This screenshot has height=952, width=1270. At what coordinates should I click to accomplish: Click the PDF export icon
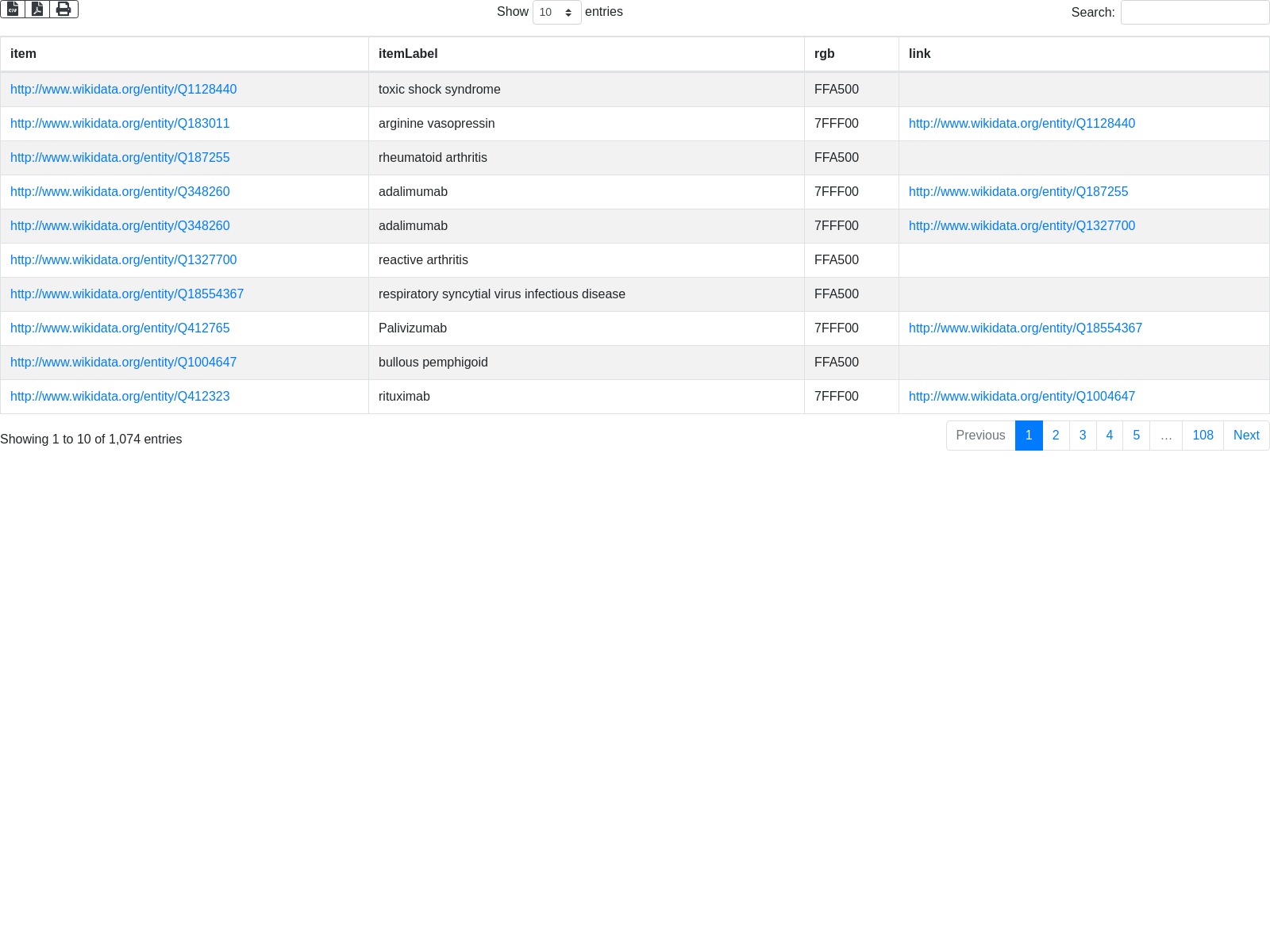[x=37, y=9]
